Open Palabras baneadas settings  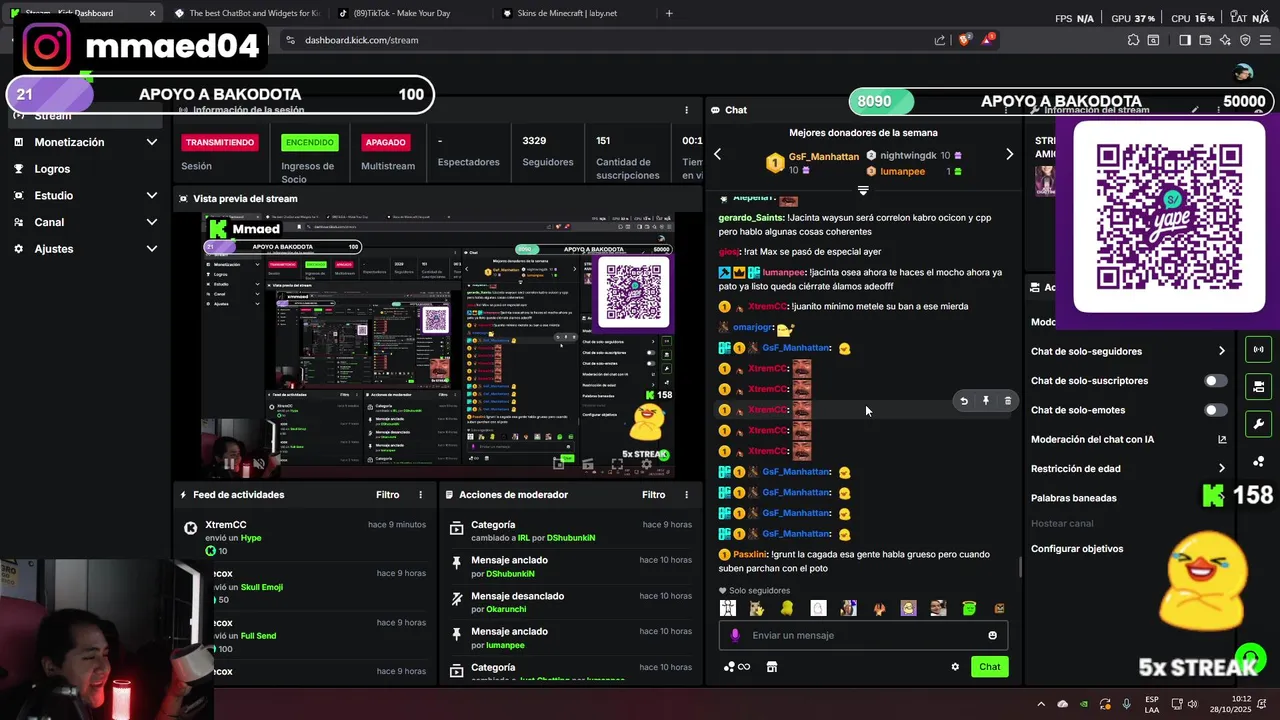pyautogui.click(x=1074, y=498)
